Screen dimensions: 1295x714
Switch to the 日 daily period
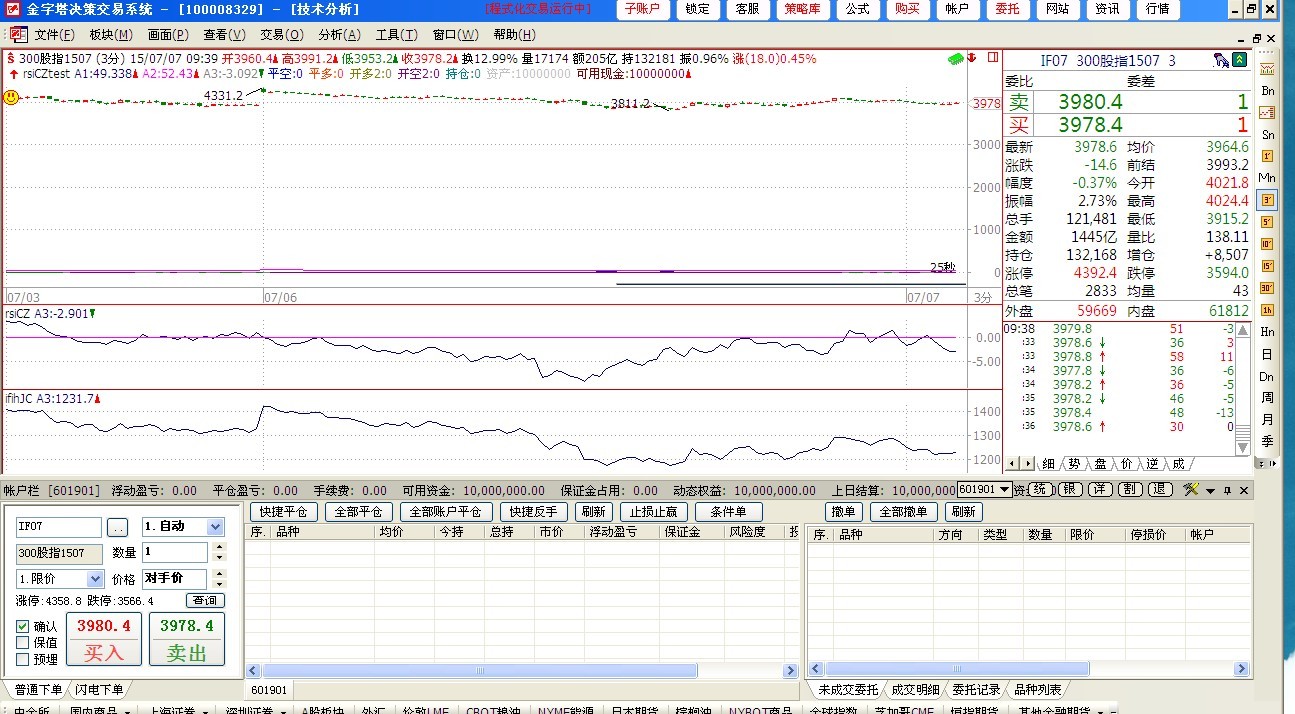tap(1267, 354)
